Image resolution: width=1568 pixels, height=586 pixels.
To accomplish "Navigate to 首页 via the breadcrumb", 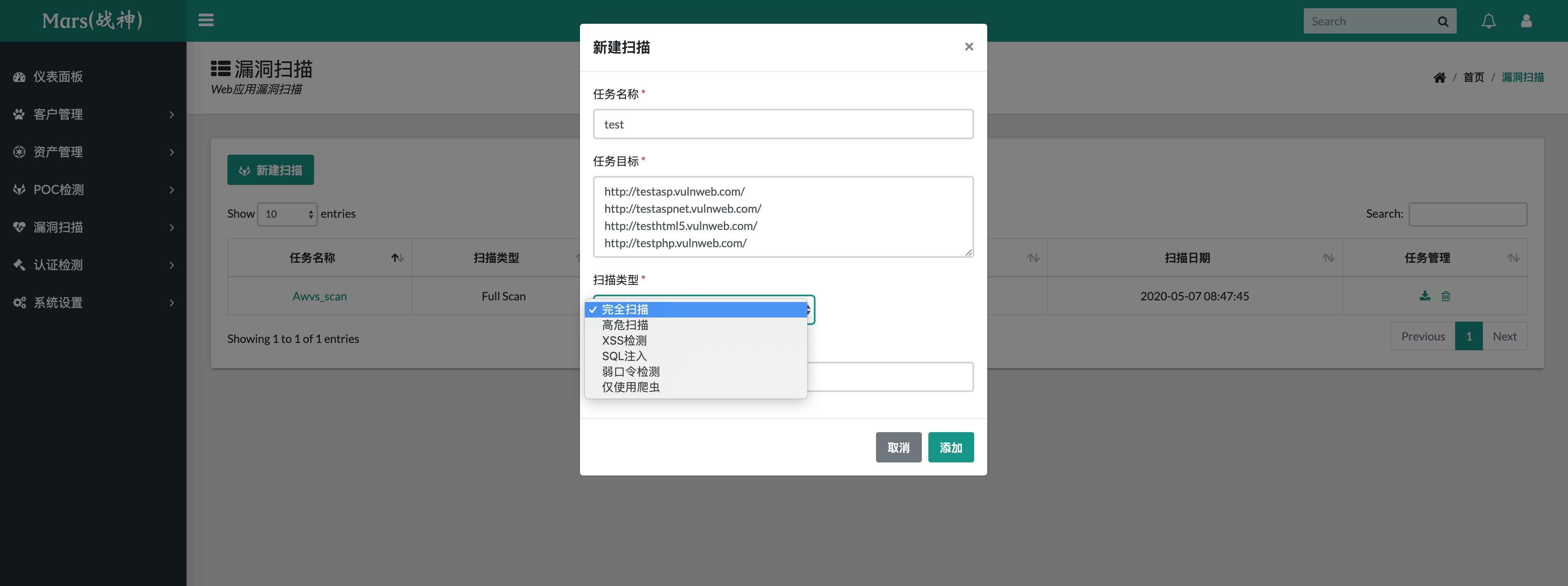I will pyautogui.click(x=1474, y=77).
